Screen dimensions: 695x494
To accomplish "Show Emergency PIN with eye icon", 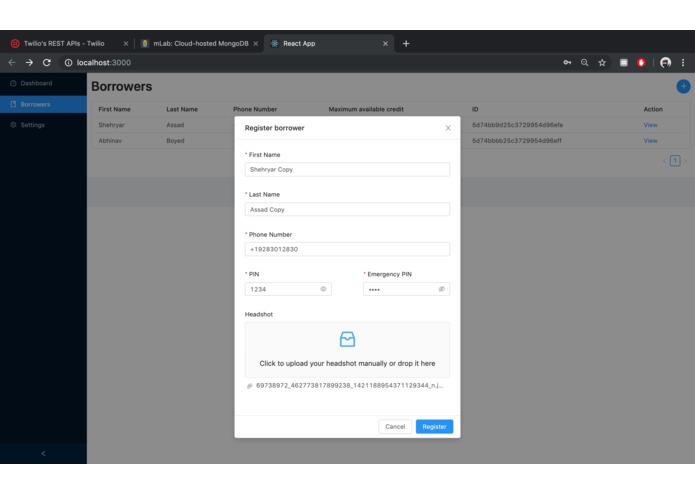I will click(441, 289).
